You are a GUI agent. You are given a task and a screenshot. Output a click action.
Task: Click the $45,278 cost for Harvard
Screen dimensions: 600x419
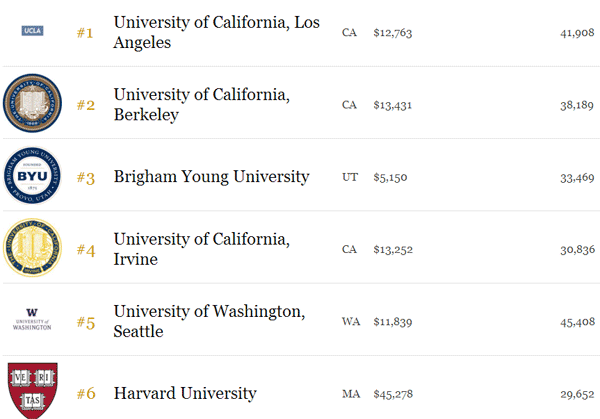(x=393, y=394)
